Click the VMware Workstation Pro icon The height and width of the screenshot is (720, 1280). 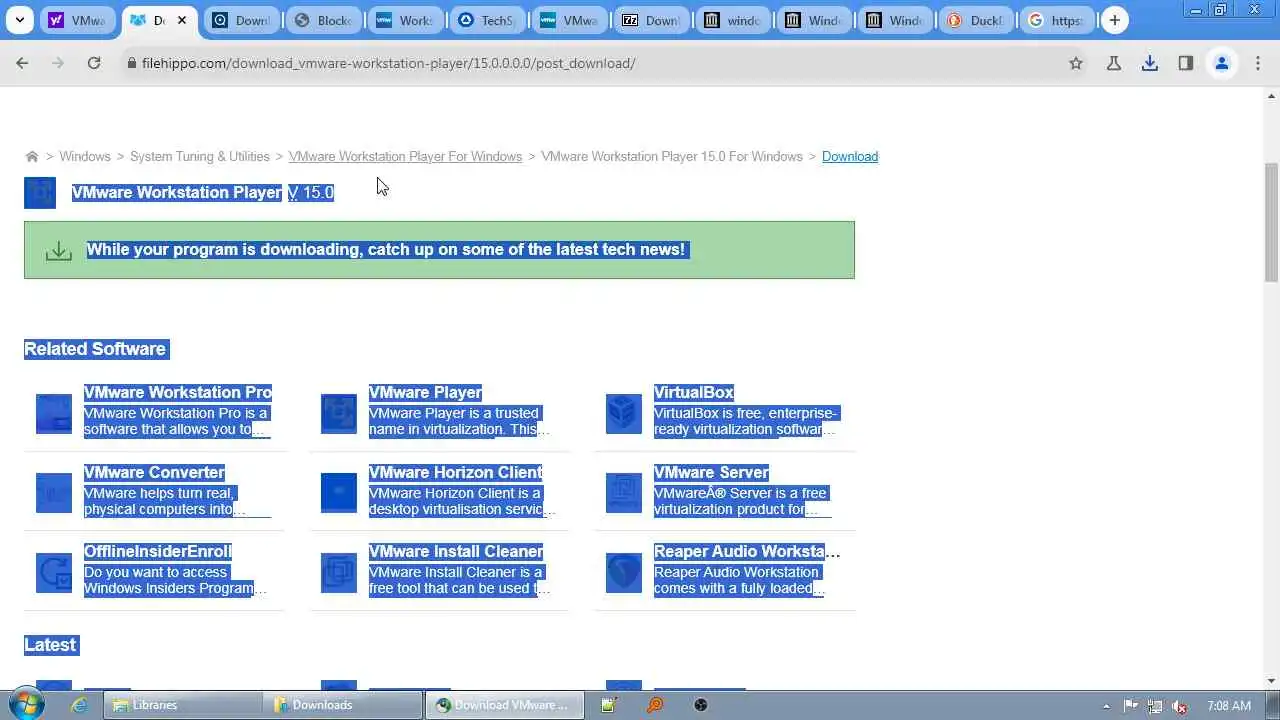tap(54, 413)
